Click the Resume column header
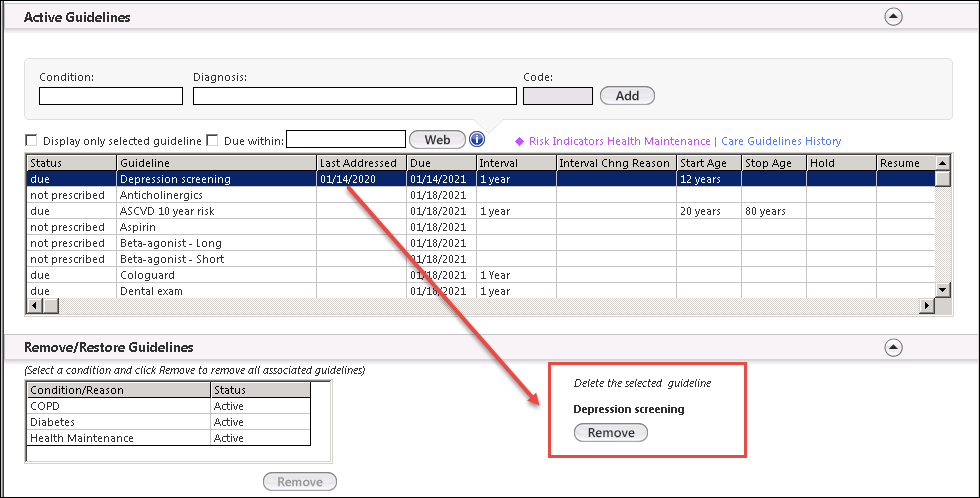 click(906, 163)
